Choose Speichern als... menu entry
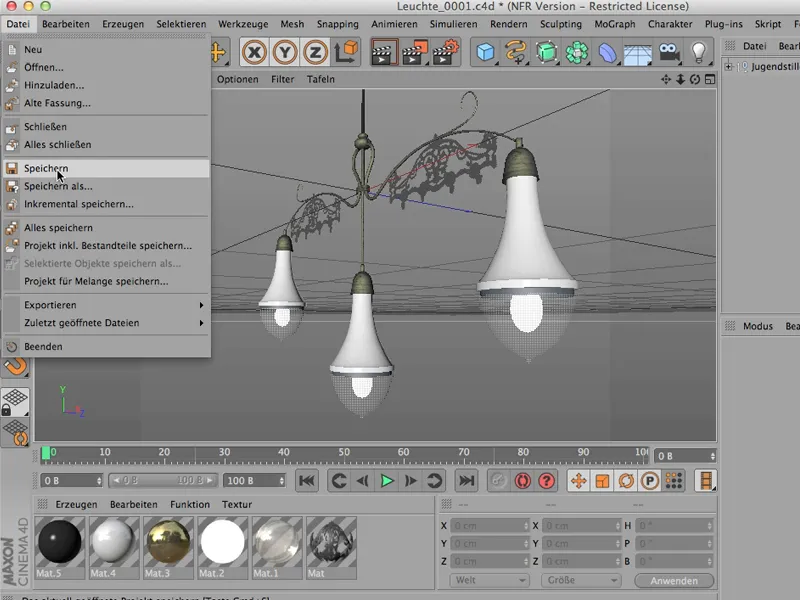This screenshot has height=600, width=800. 106,186
